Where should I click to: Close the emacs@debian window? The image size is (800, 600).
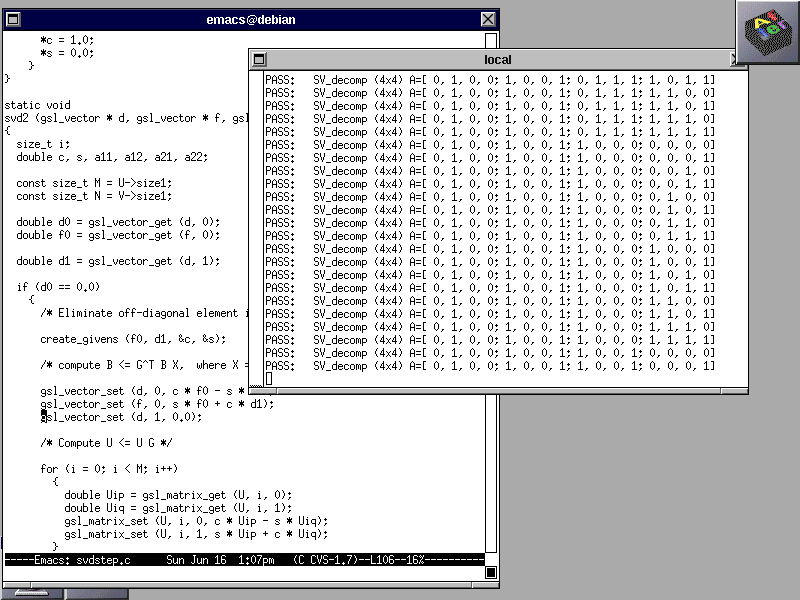(x=488, y=20)
